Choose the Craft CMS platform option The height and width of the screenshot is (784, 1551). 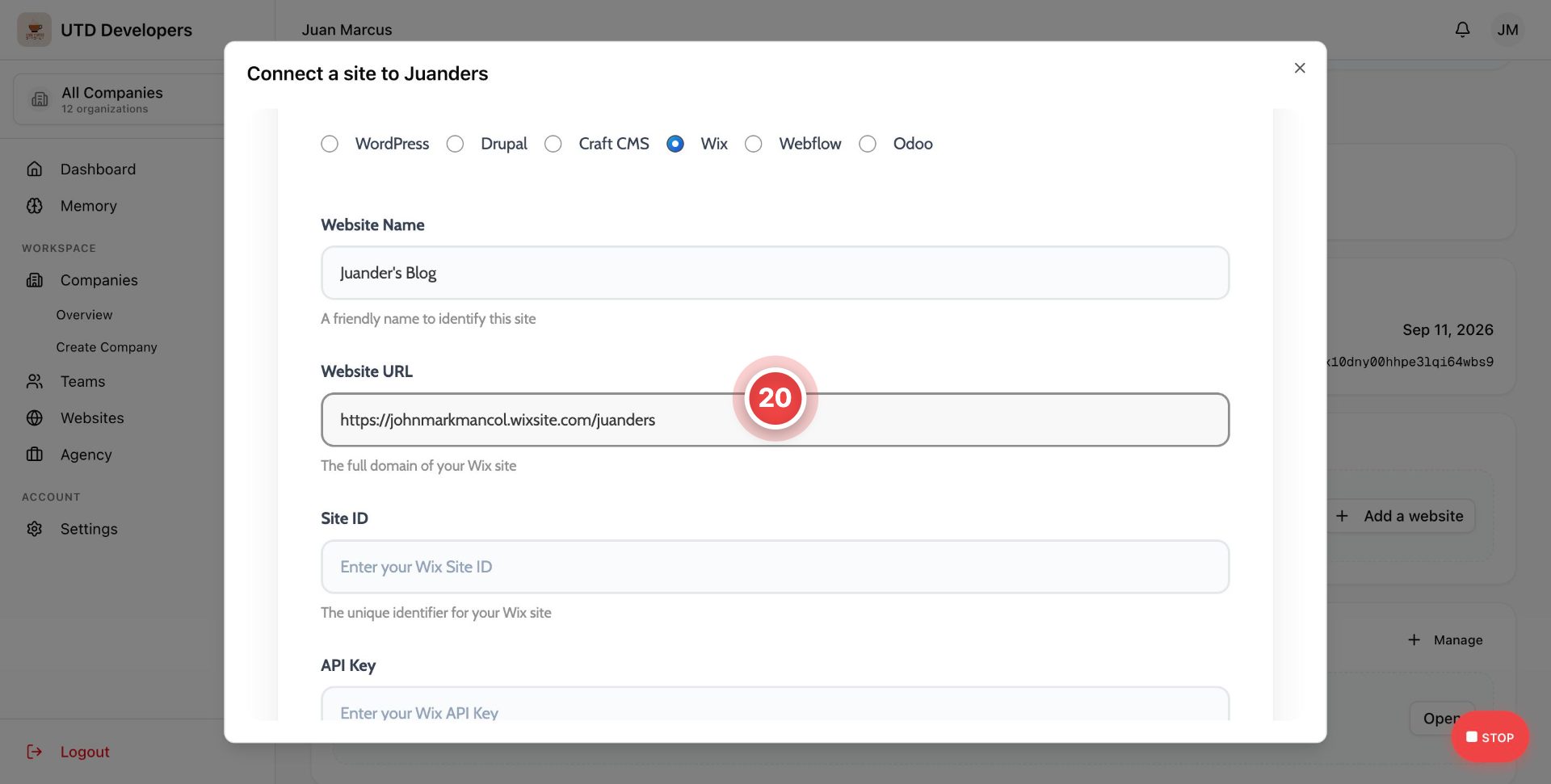[x=553, y=144]
